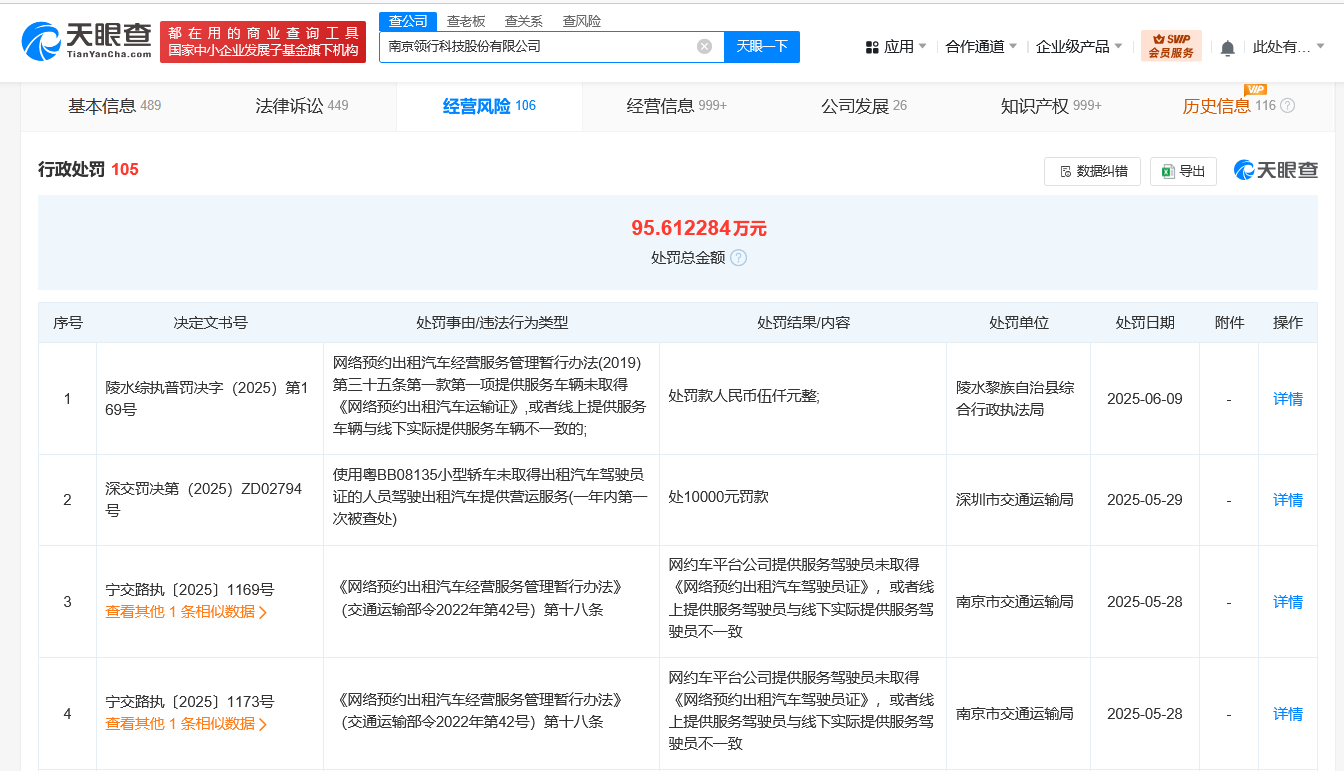This screenshot has height=771, width=1344.
Task: Click the date 2025-06-09
Action: tap(1145, 399)
